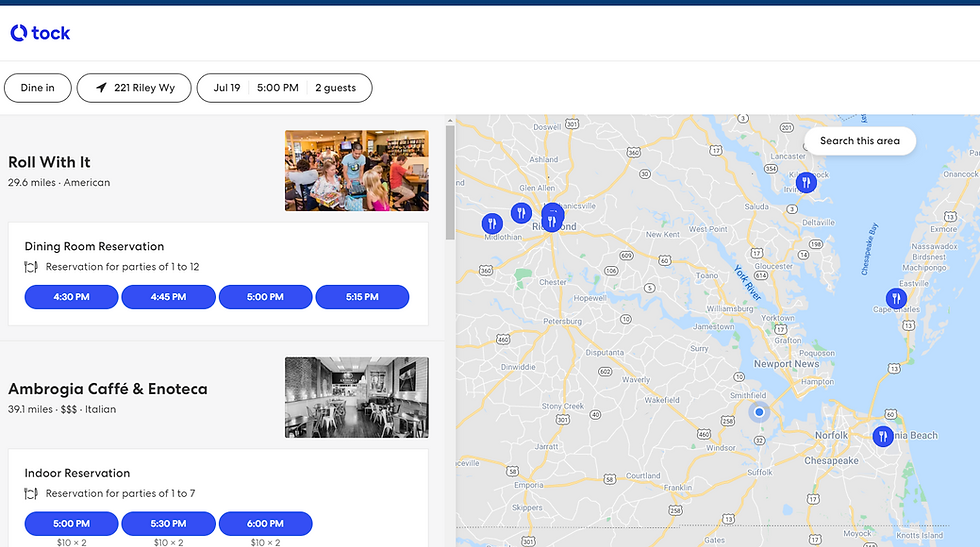Click the Indoor Reservation heading
980x547 pixels.
pyautogui.click(x=78, y=473)
